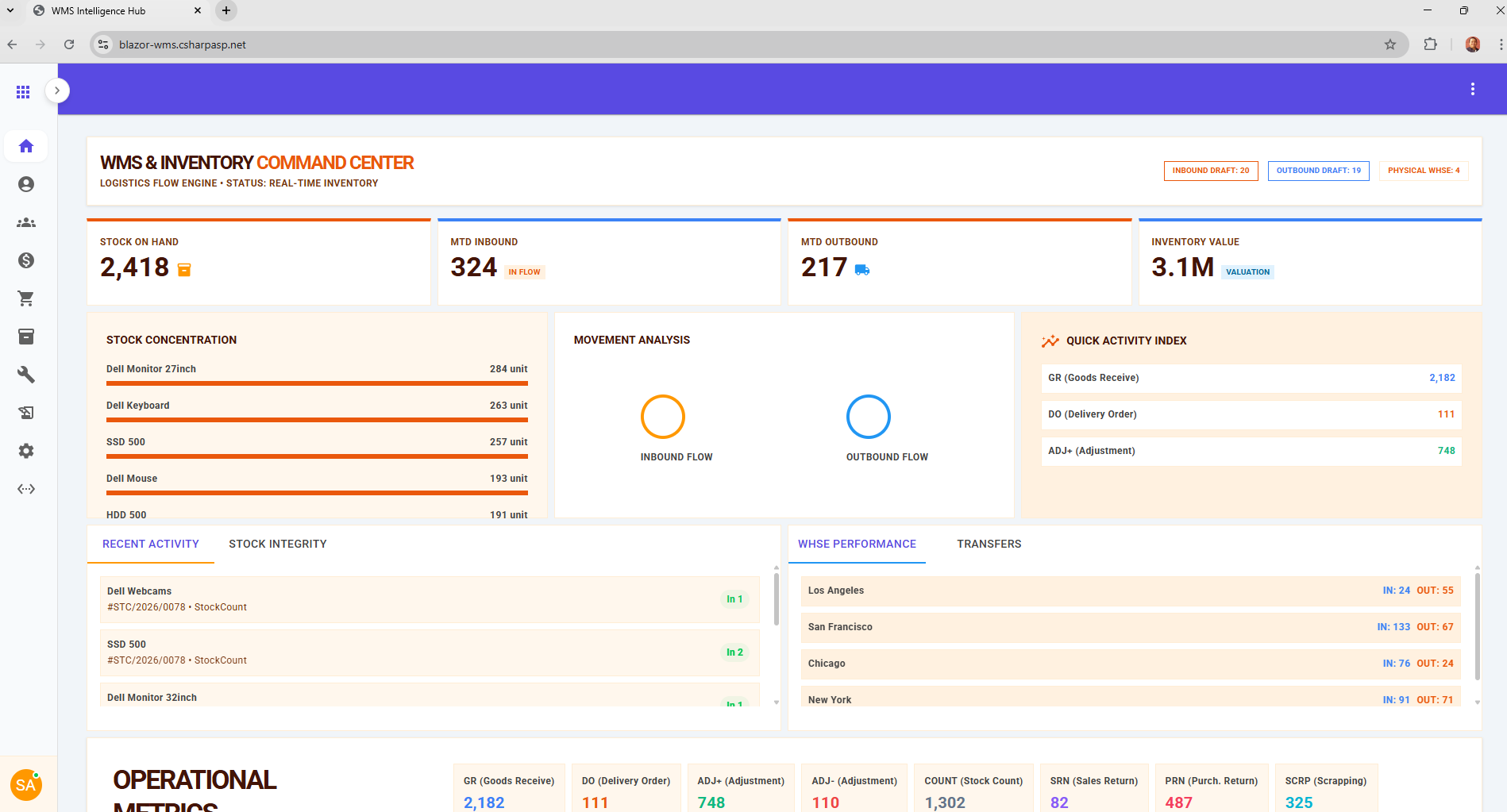
Task: Click the shopping cart sidebar icon
Action: click(26, 298)
